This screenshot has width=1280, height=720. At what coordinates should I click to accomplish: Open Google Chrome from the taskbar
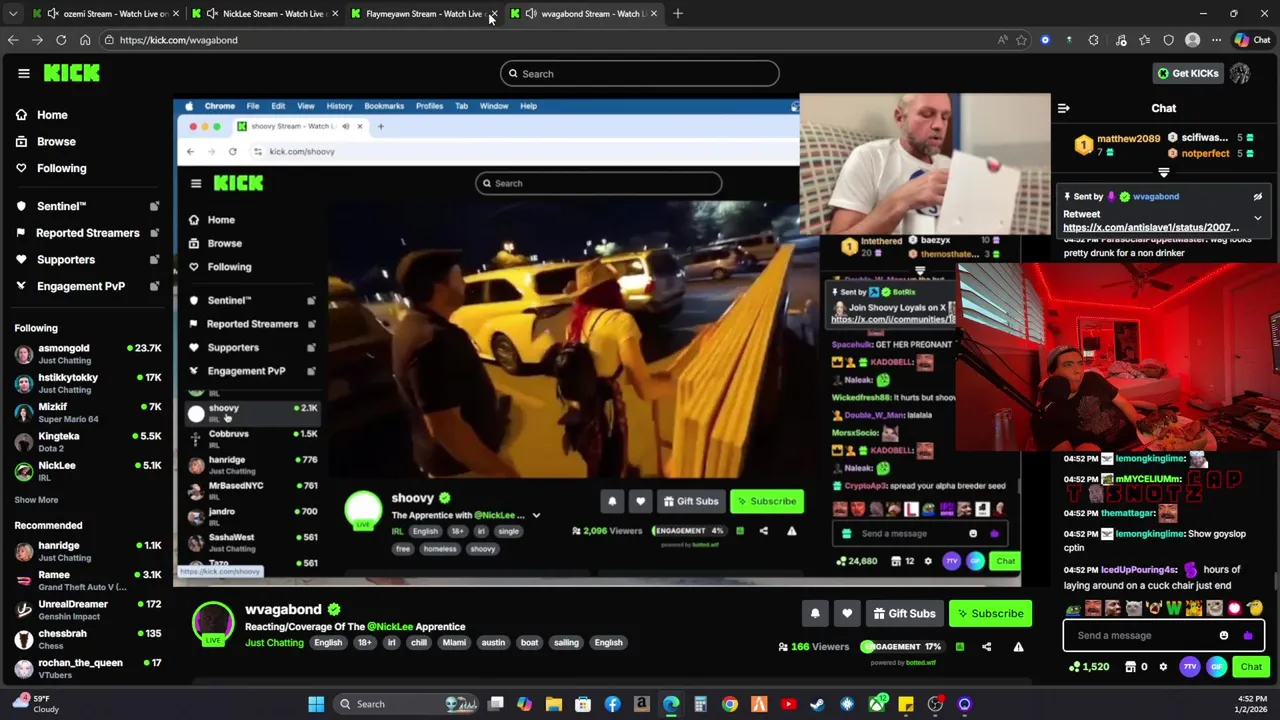[730, 704]
